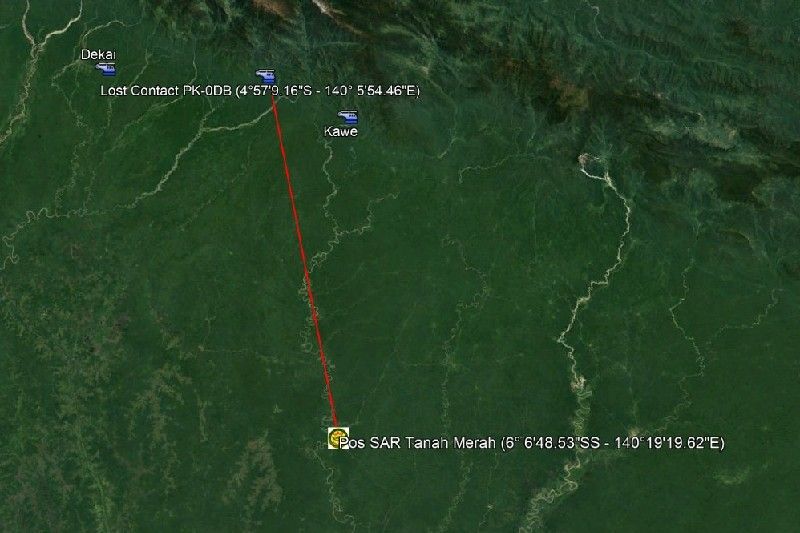Click the SAR post longitude 140°19'19.62"E text

pos(667,443)
